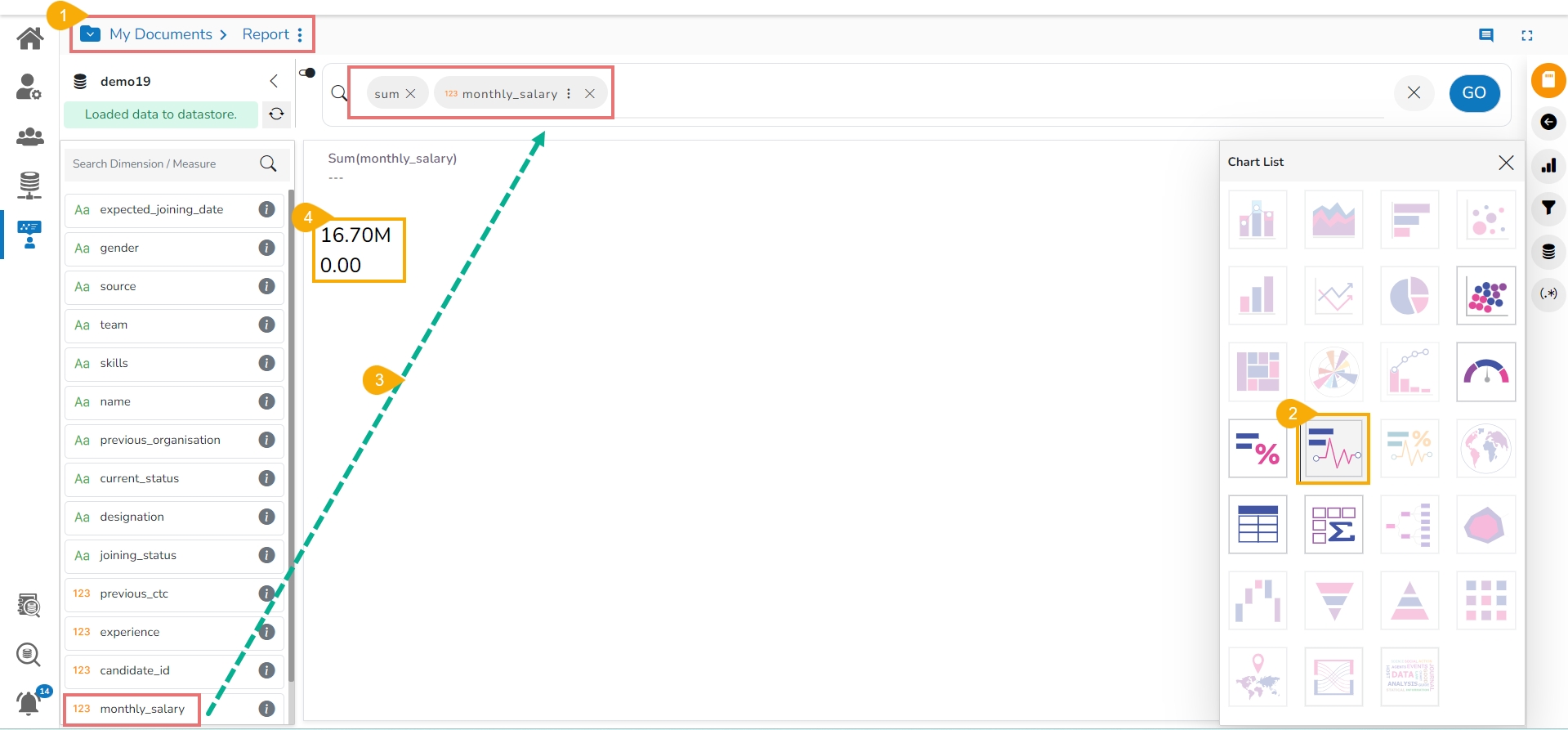Select the word cloud chart

[1409, 677]
